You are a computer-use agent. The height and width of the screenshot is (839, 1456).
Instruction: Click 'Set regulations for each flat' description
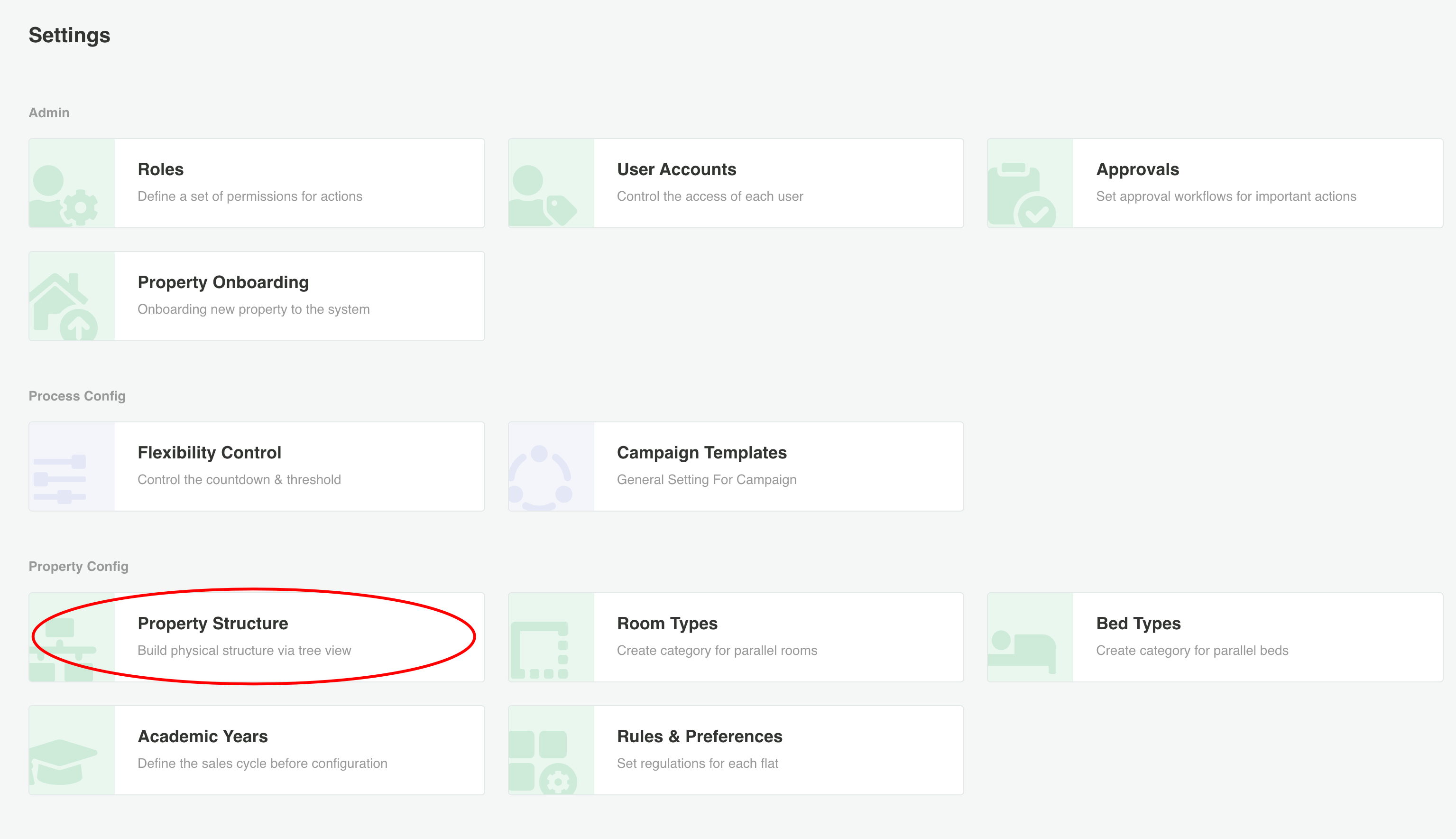click(x=697, y=764)
